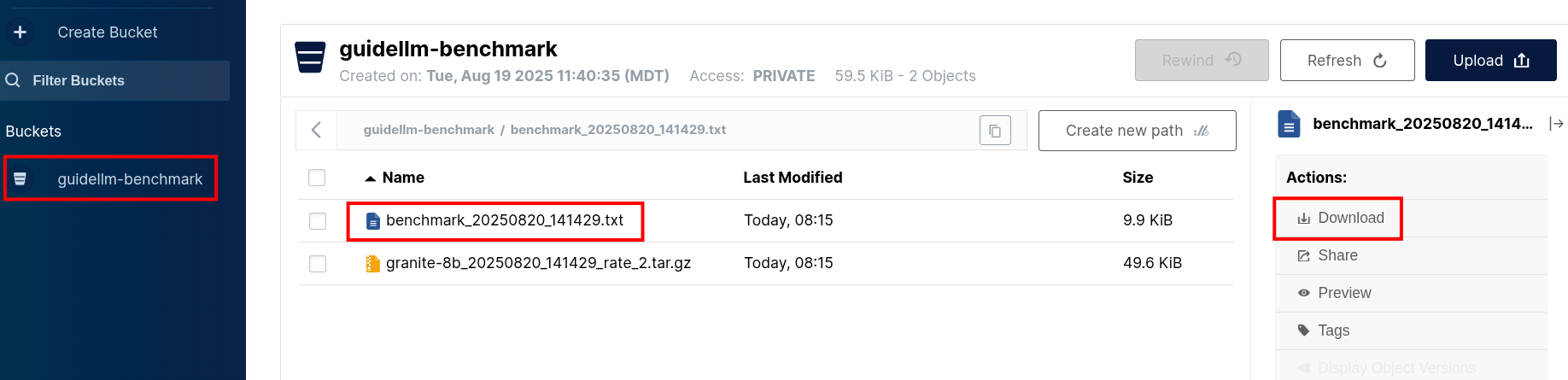Screen dimensions: 1568x380
Task: Collapse the object details panel
Action: (1556, 124)
